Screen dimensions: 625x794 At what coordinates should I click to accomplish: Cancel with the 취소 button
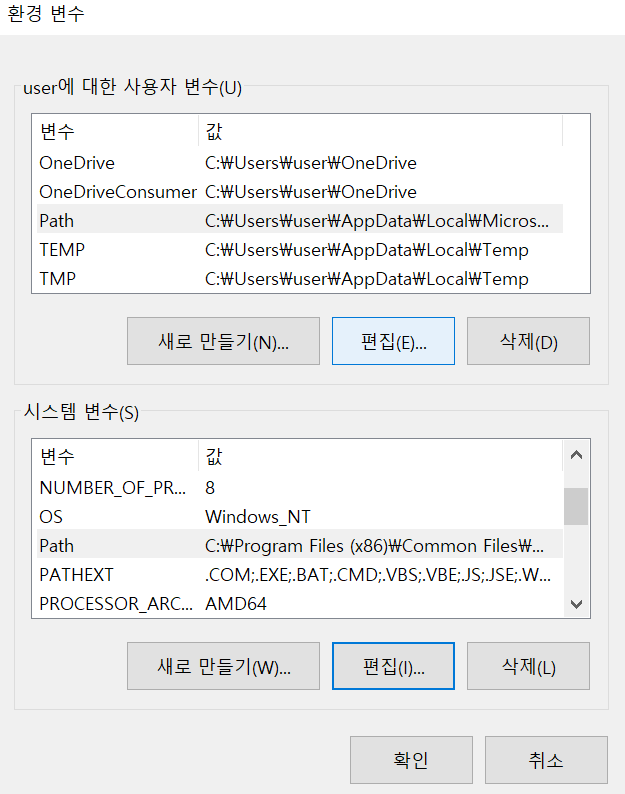click(x=546, y=760)
